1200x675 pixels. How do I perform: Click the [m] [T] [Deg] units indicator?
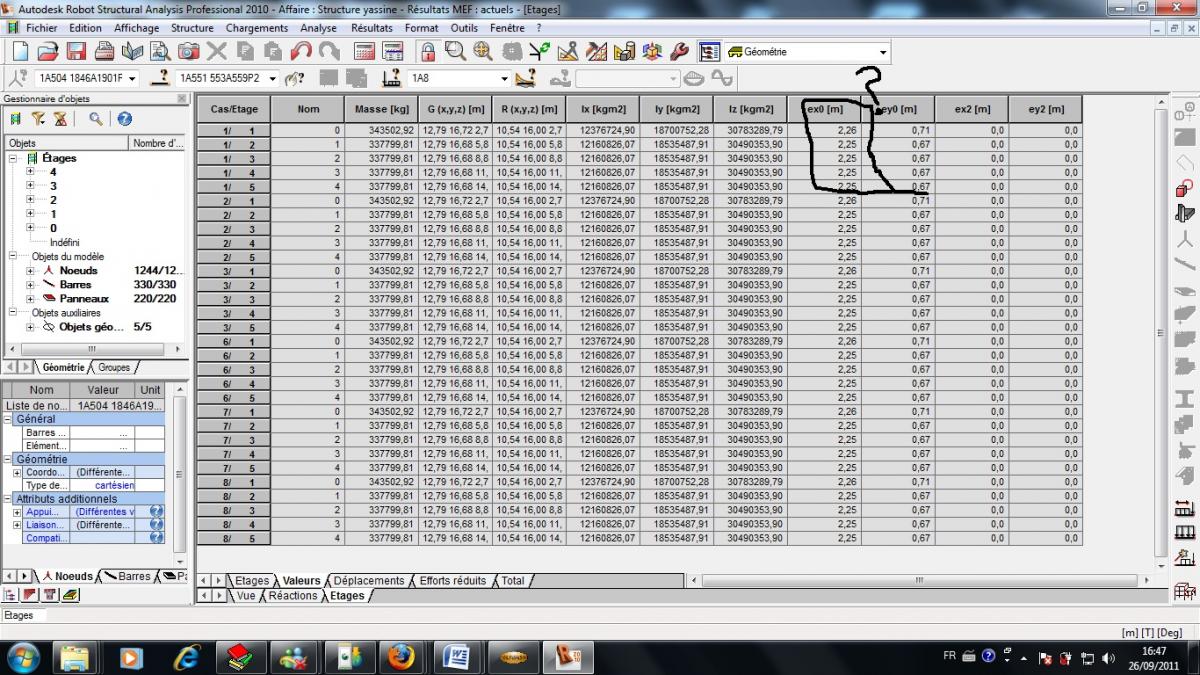1152,632
